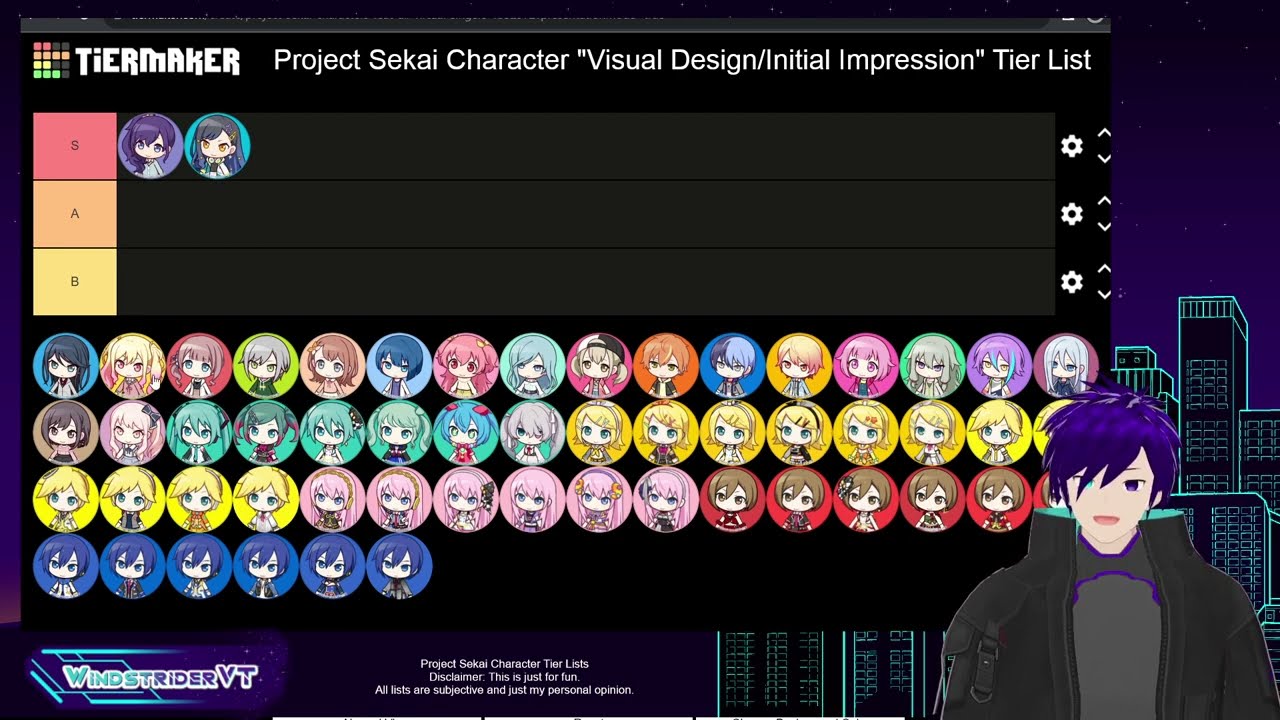Click the red S tier label

click(x=75, y=146)
